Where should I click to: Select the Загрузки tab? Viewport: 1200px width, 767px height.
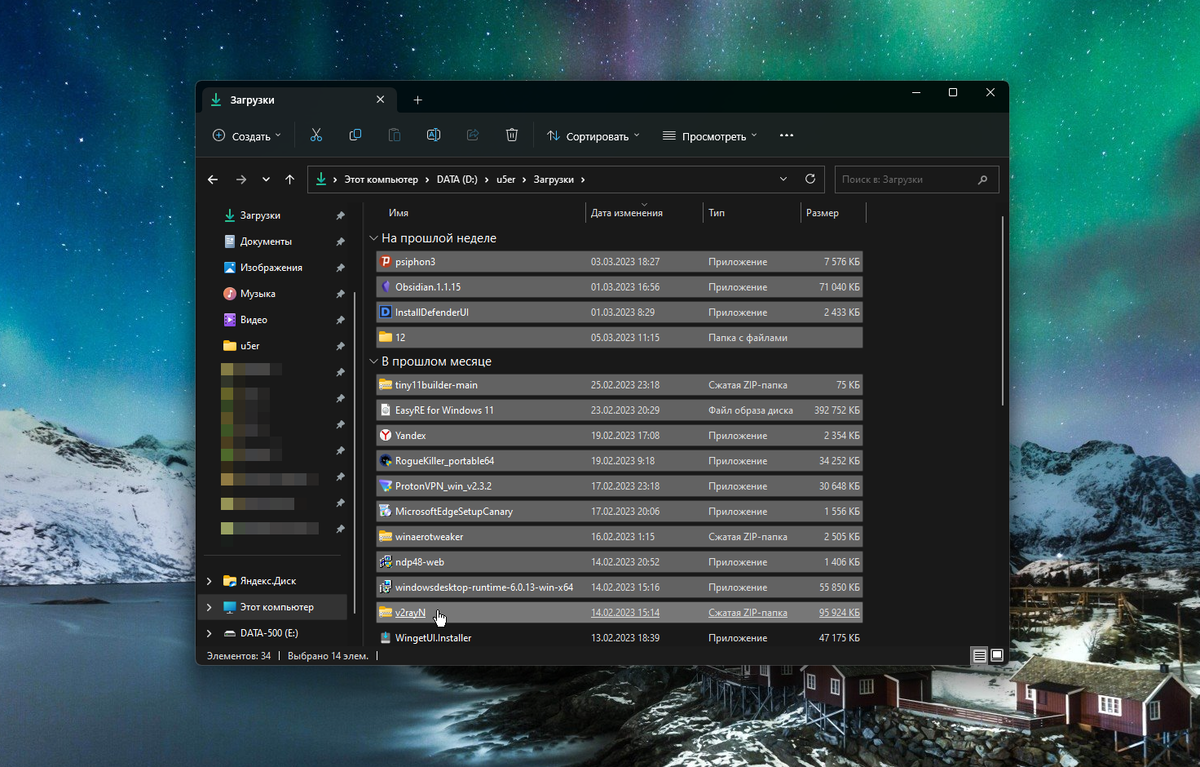[x=299, y=100]
